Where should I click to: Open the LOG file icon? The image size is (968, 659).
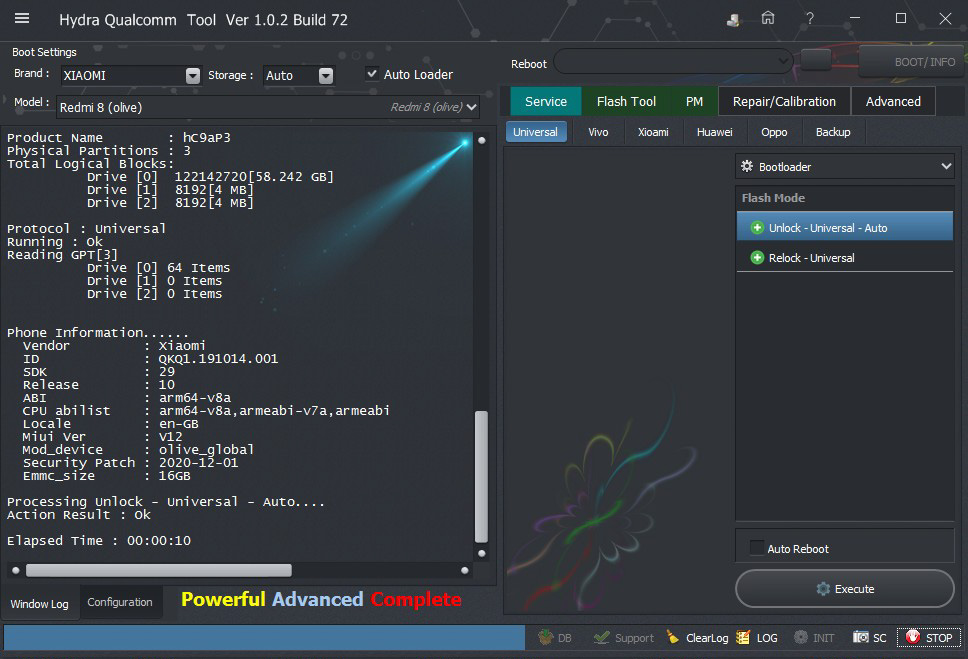[743, 637]
